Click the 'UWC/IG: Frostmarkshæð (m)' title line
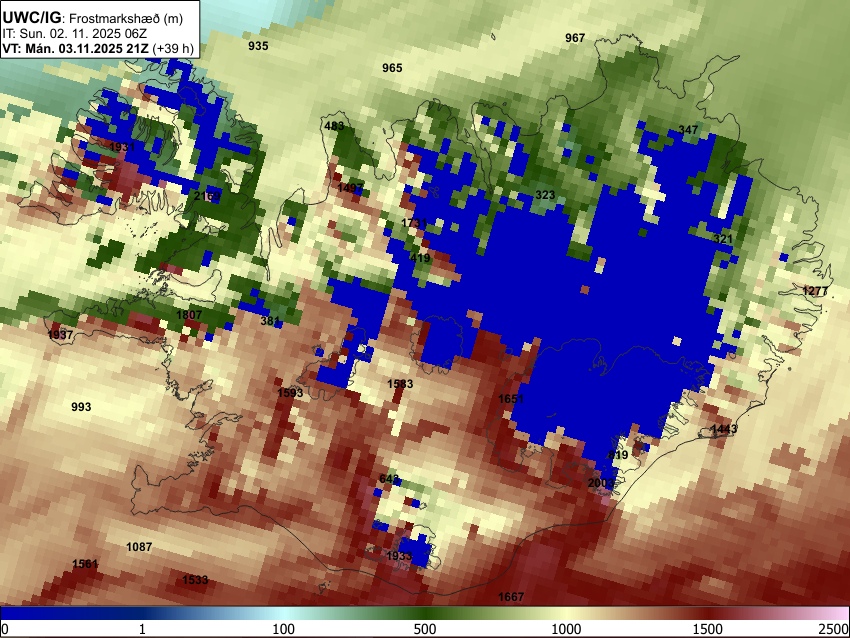The height and width of the screenshot is (638, 850). coord(93,18)
